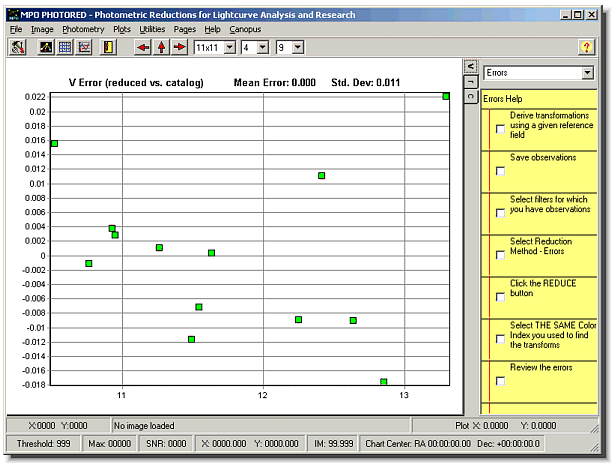Open the Help menu
The image size is (614, 466).
click(212, 29)
